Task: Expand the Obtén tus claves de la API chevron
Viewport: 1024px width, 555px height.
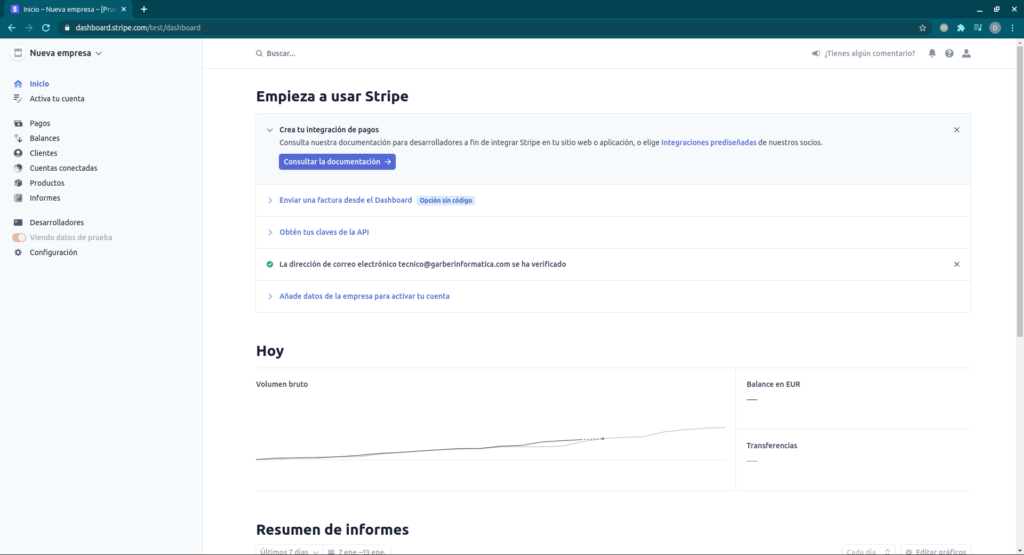Action: click(270, 232)
